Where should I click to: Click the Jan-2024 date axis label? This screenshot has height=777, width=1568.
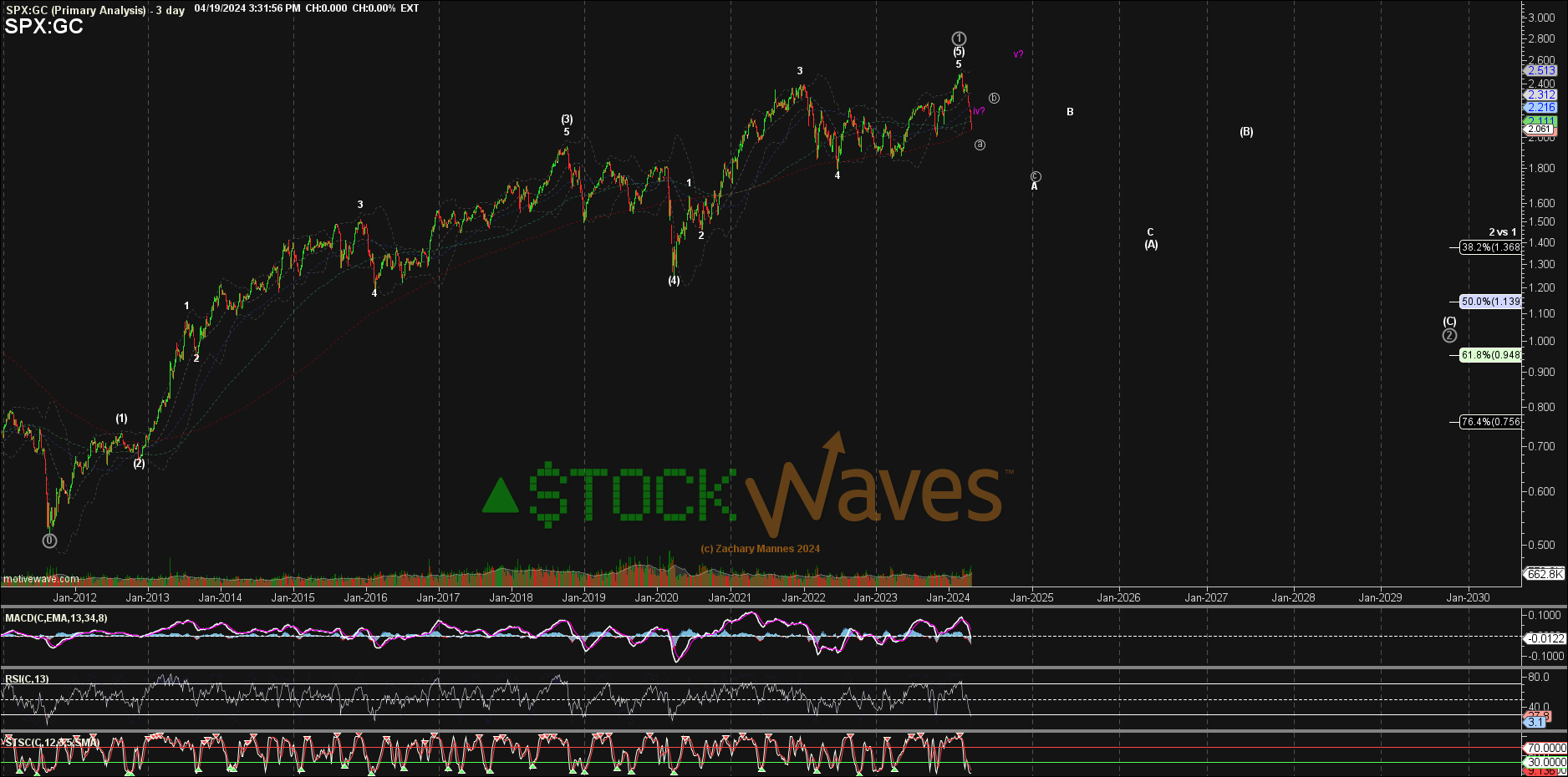[x=948, y=597]
